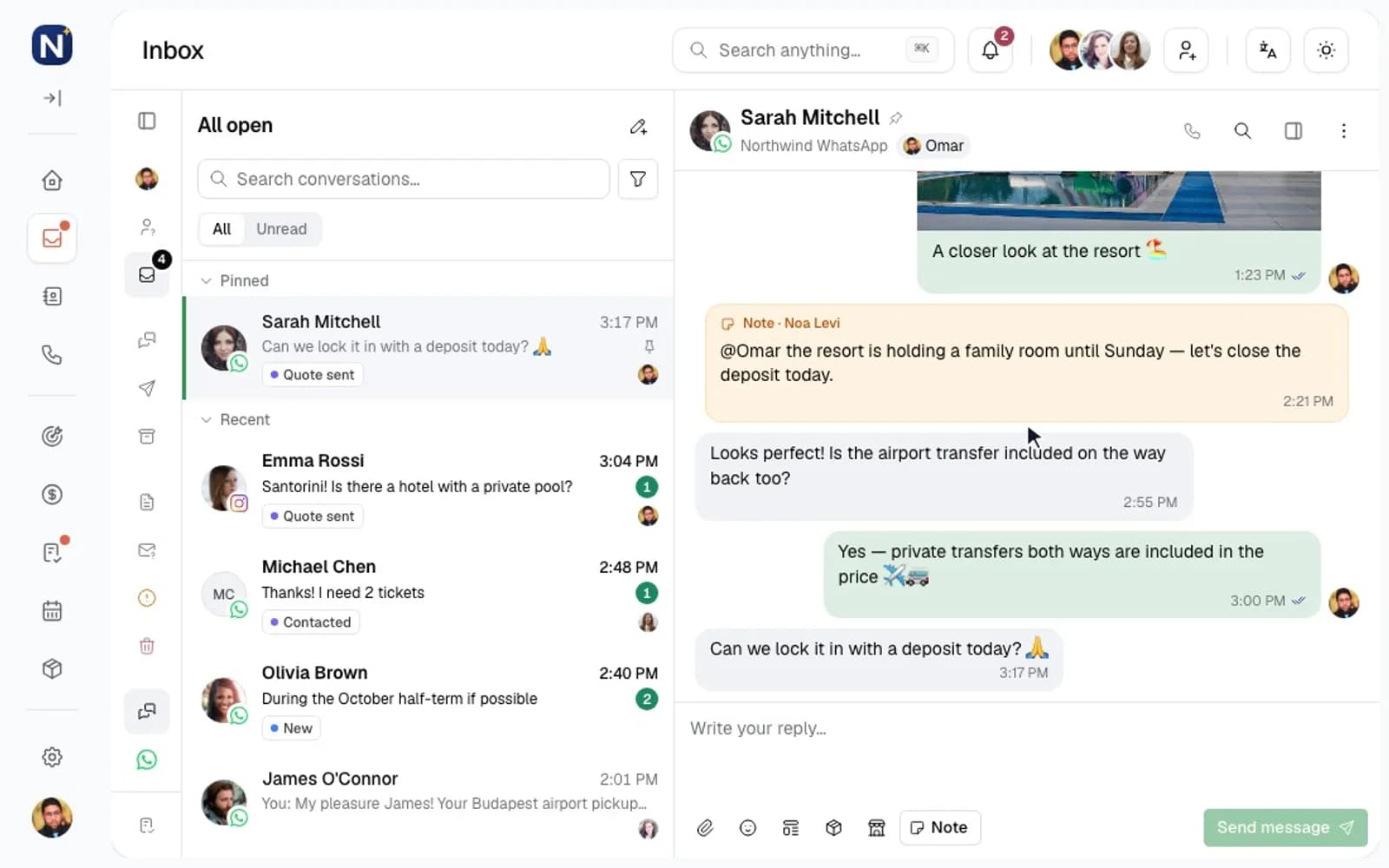Viewport: 1389px width, 868px height.
Task: Collapse the Pinned section
Action: pyautogui.click(x=234, y=280)
